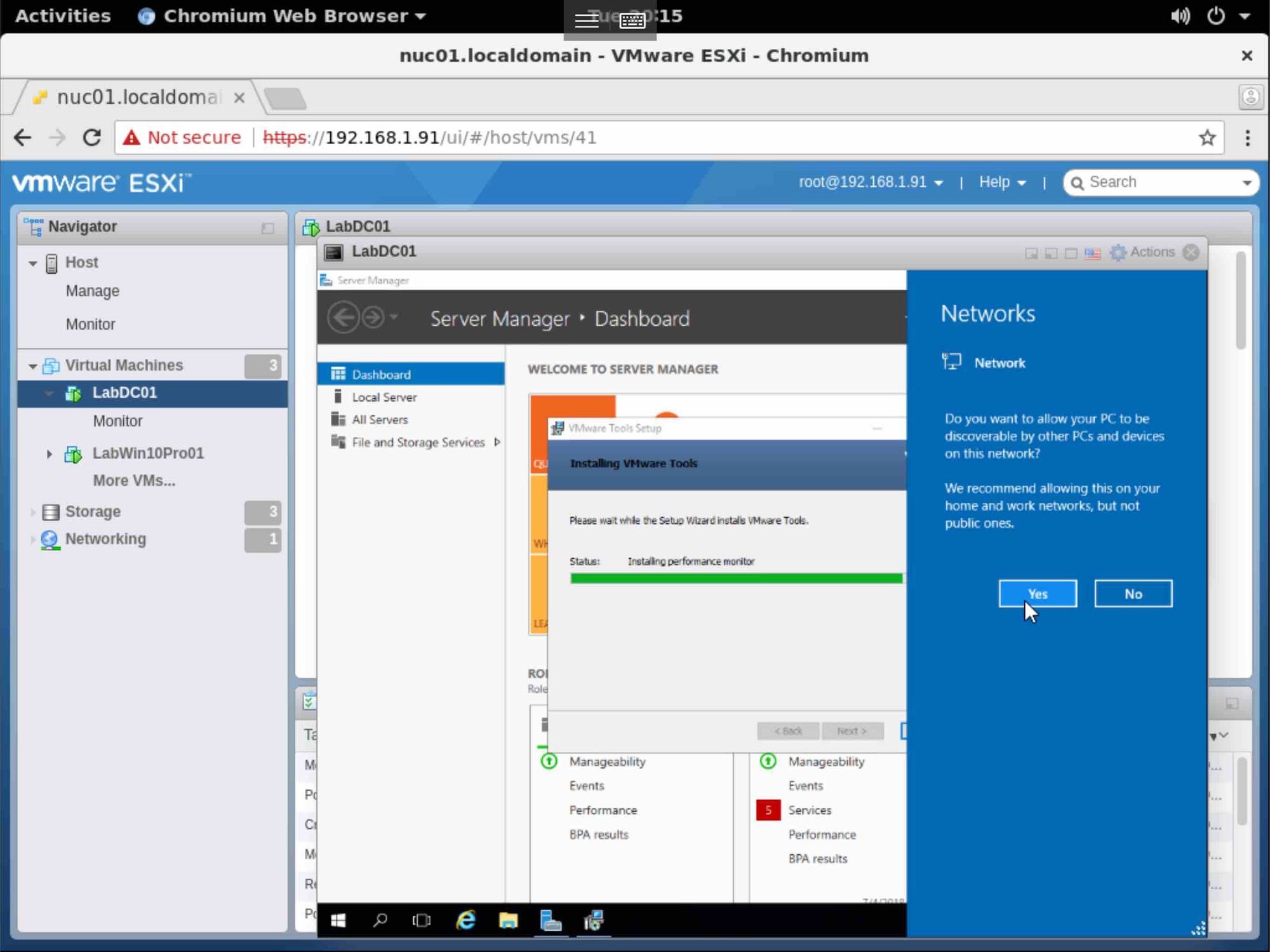Click No on Networks prompt
Viewport: 1270px width, 952px height.
coord(1133,593)
